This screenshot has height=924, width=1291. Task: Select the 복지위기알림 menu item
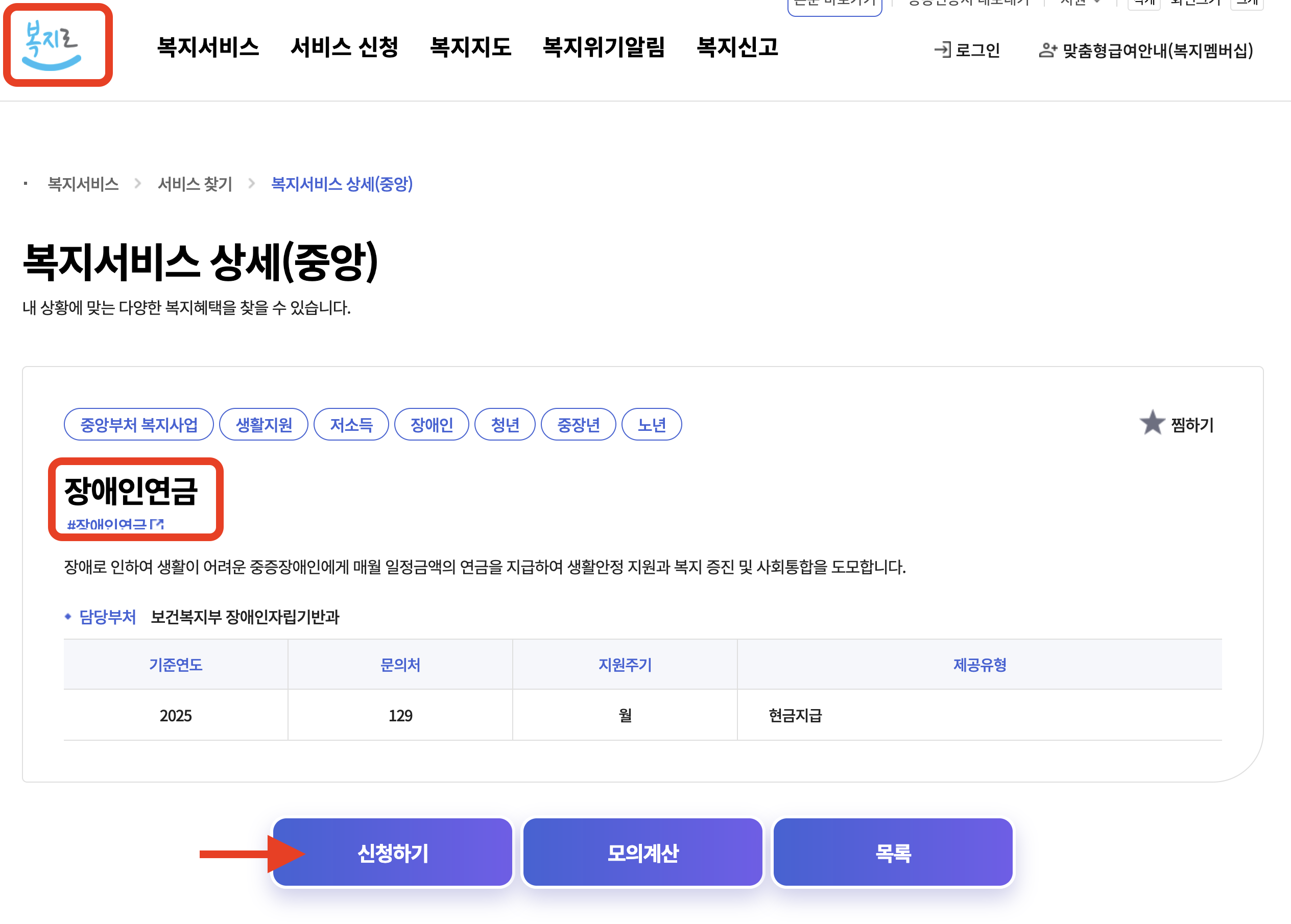(x=604, y=47)
